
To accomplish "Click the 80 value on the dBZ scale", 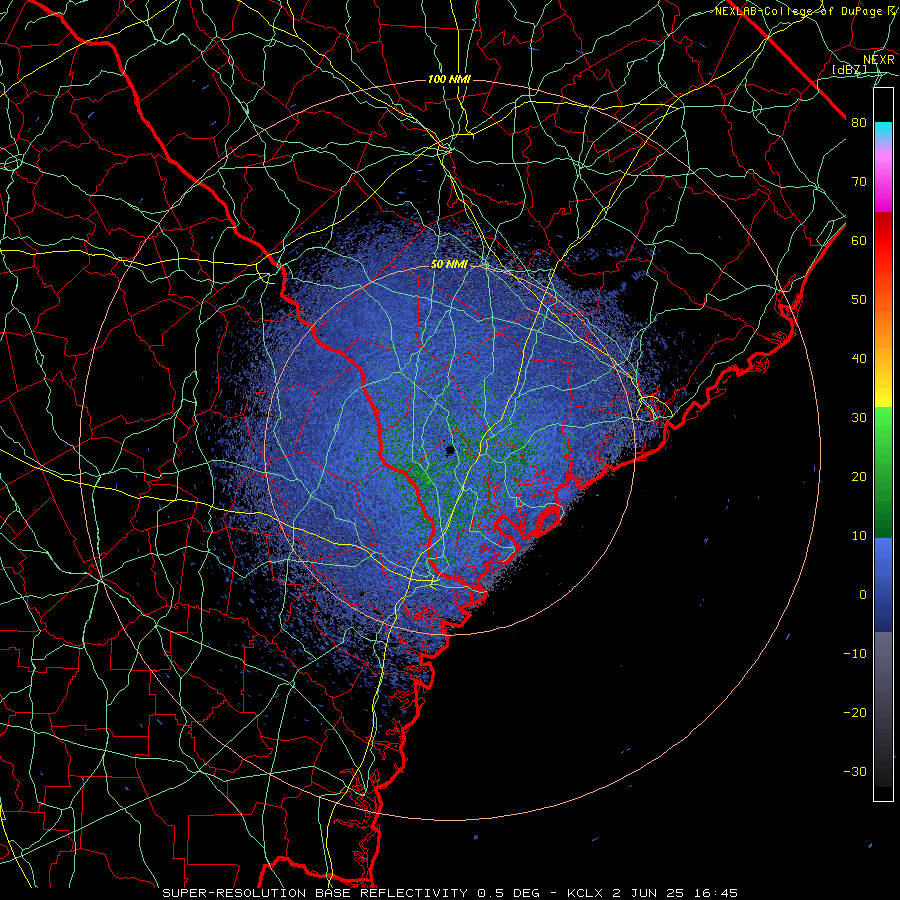I will (x=859, y=122).
